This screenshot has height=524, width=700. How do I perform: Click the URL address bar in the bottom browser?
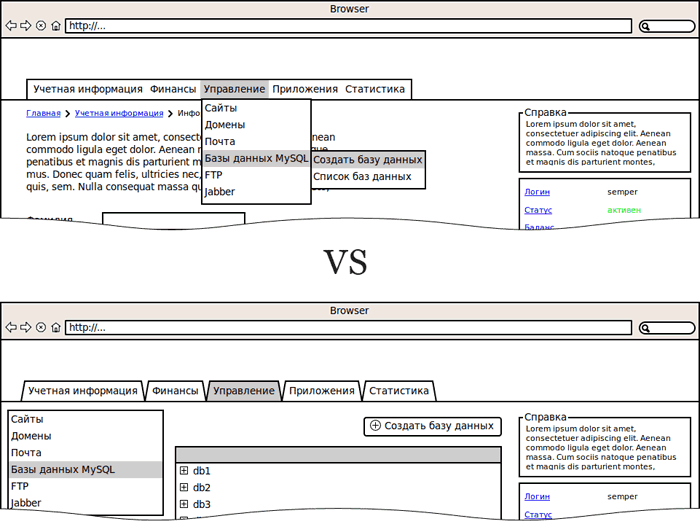pyautogui.click(x=348, y=328)
